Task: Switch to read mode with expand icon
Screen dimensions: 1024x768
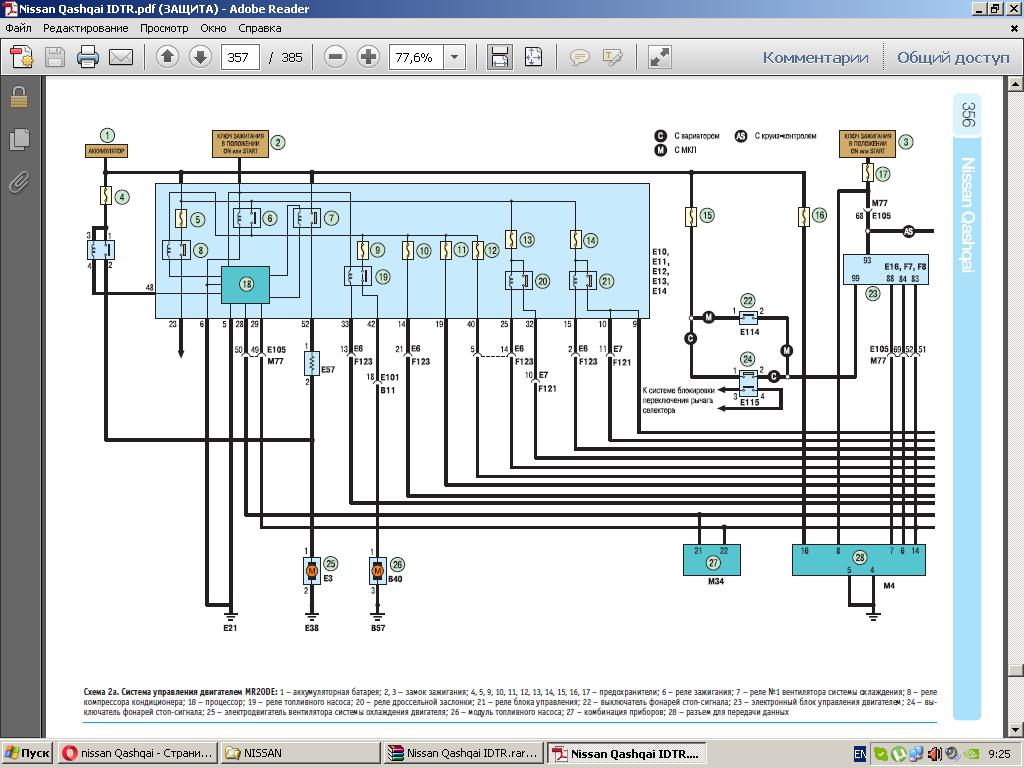Action: [x=660, y=57]
